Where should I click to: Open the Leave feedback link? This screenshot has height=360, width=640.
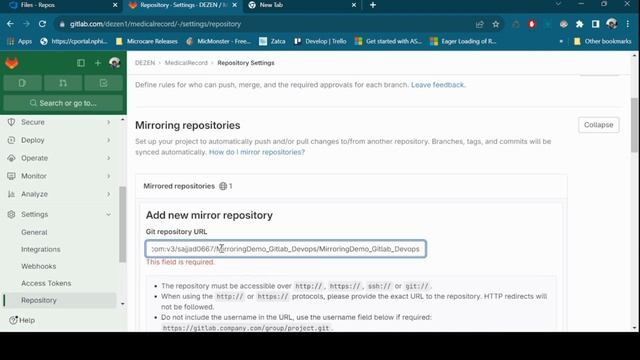438,85
